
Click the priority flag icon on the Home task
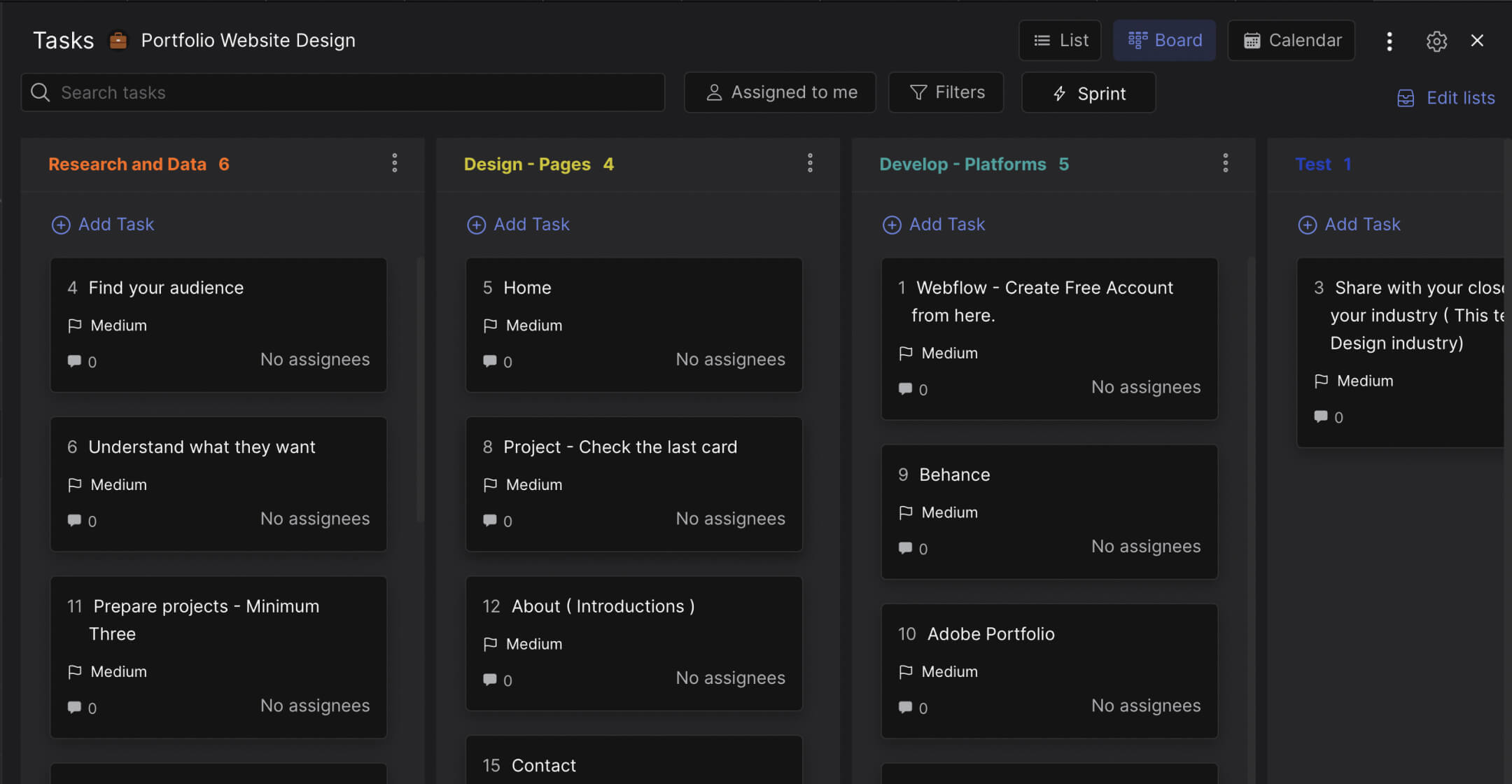tap(491, 325)
